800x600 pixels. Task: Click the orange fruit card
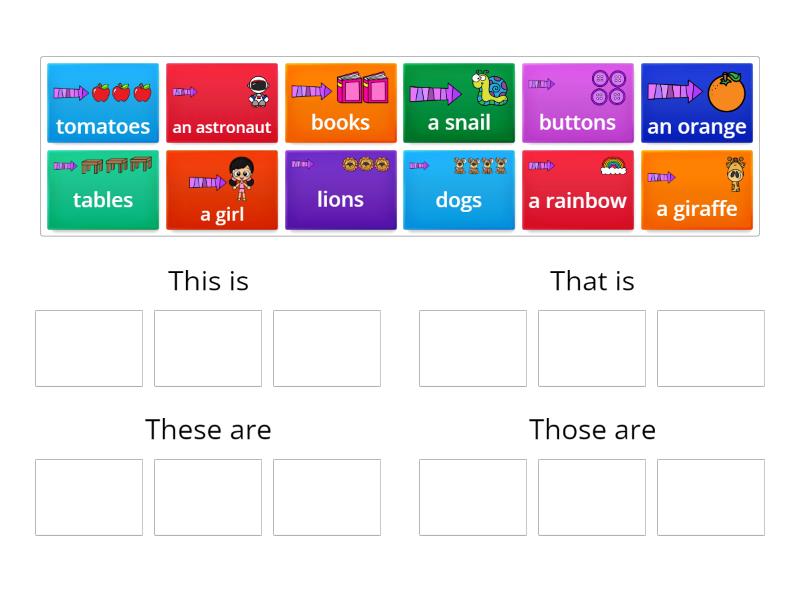[697, 102]
